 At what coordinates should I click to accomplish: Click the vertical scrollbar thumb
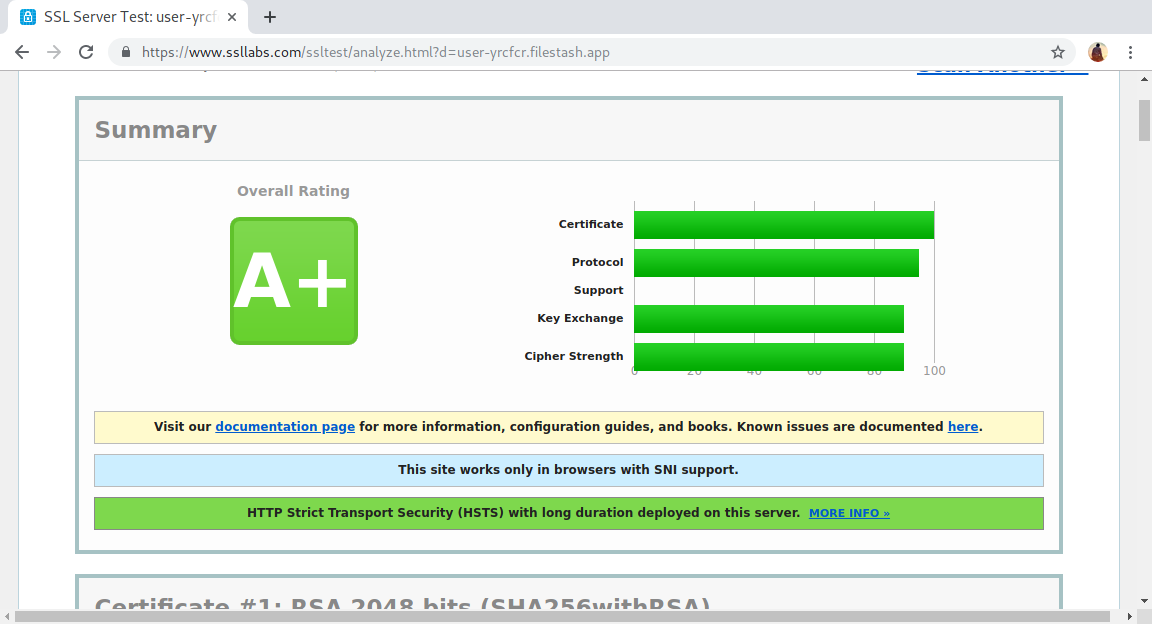[1144, 120]
